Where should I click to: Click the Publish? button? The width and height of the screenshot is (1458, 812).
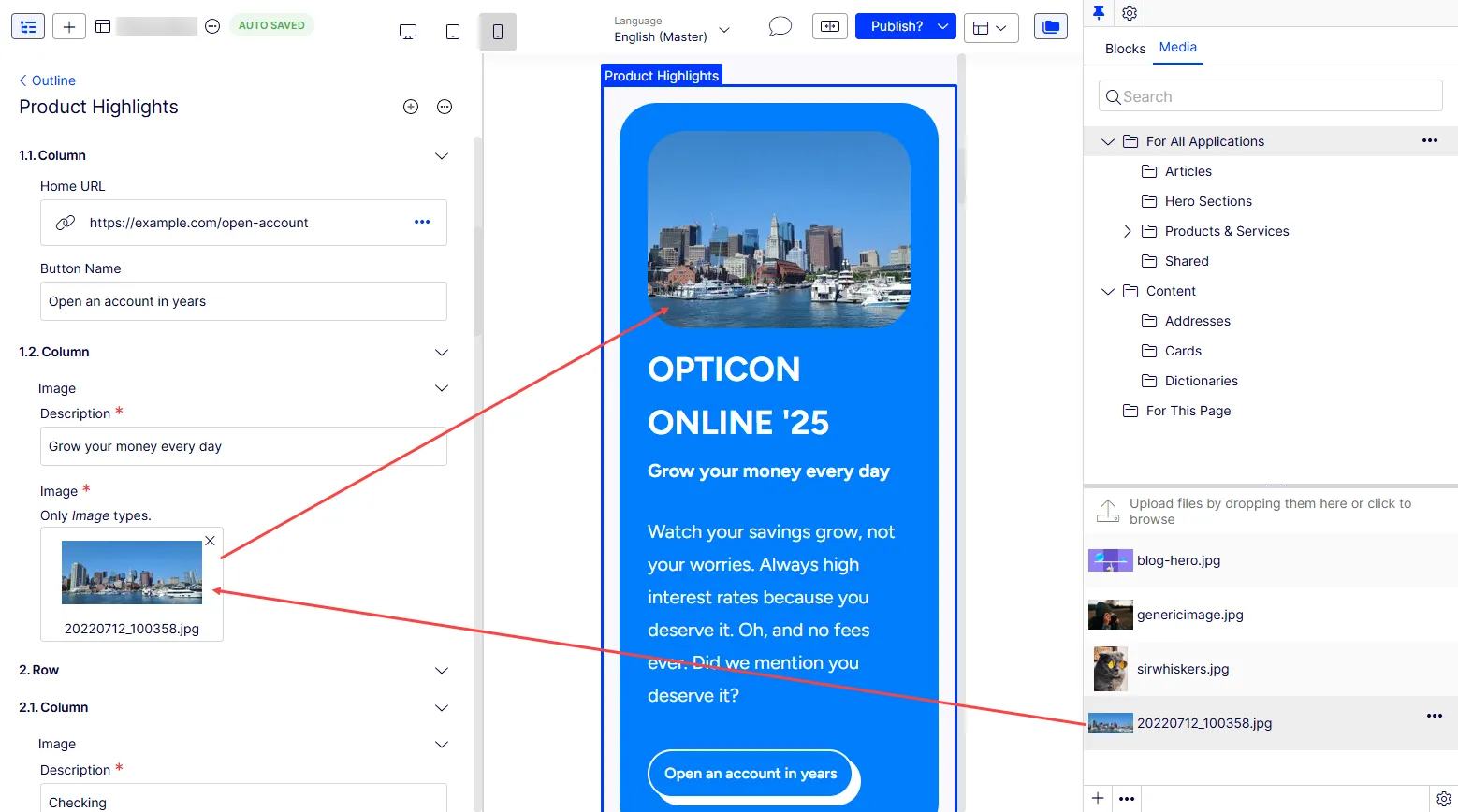coord(896,26)
